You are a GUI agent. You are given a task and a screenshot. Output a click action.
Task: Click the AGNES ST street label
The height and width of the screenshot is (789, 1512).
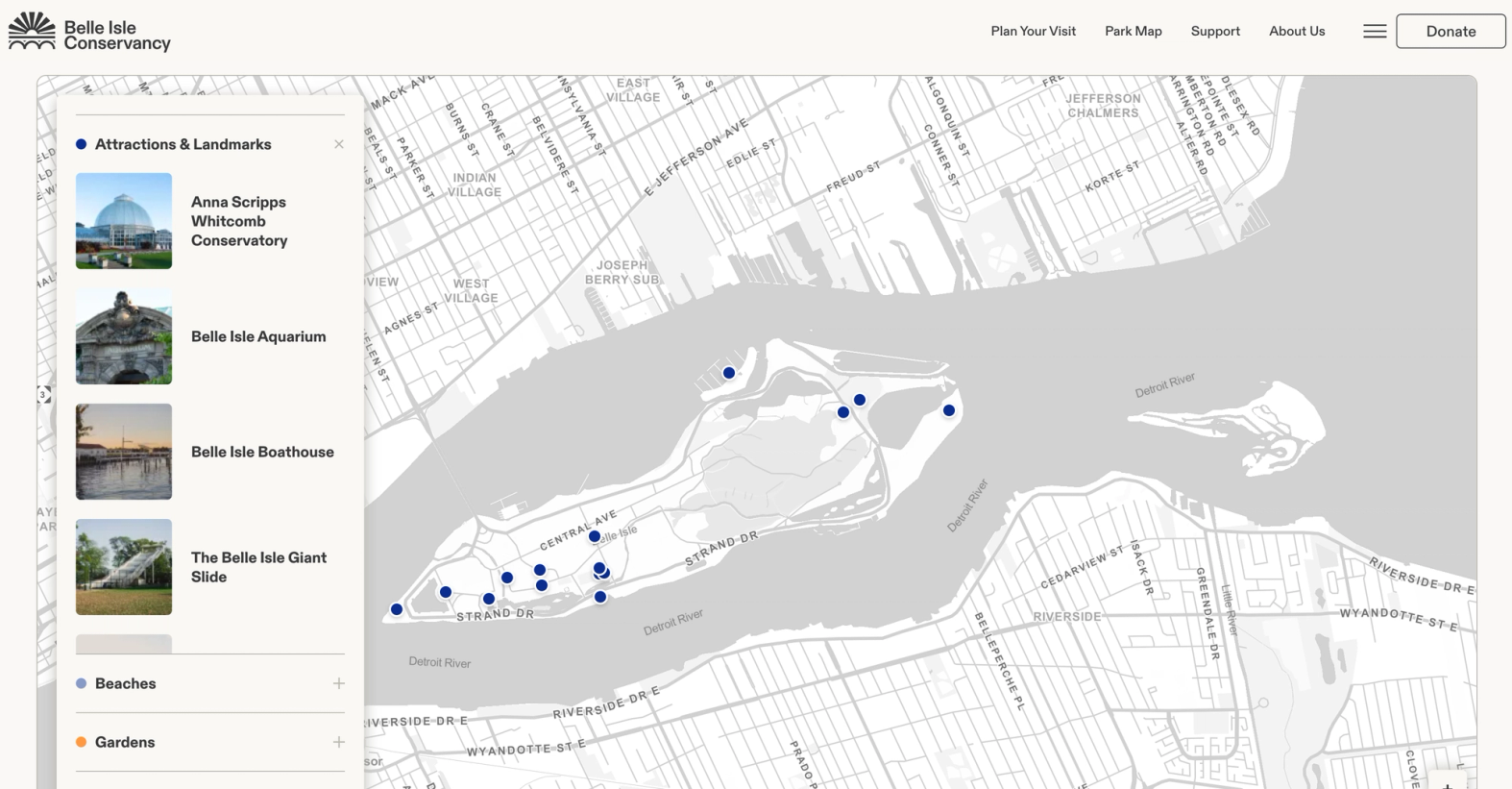[x=410, y=319]
